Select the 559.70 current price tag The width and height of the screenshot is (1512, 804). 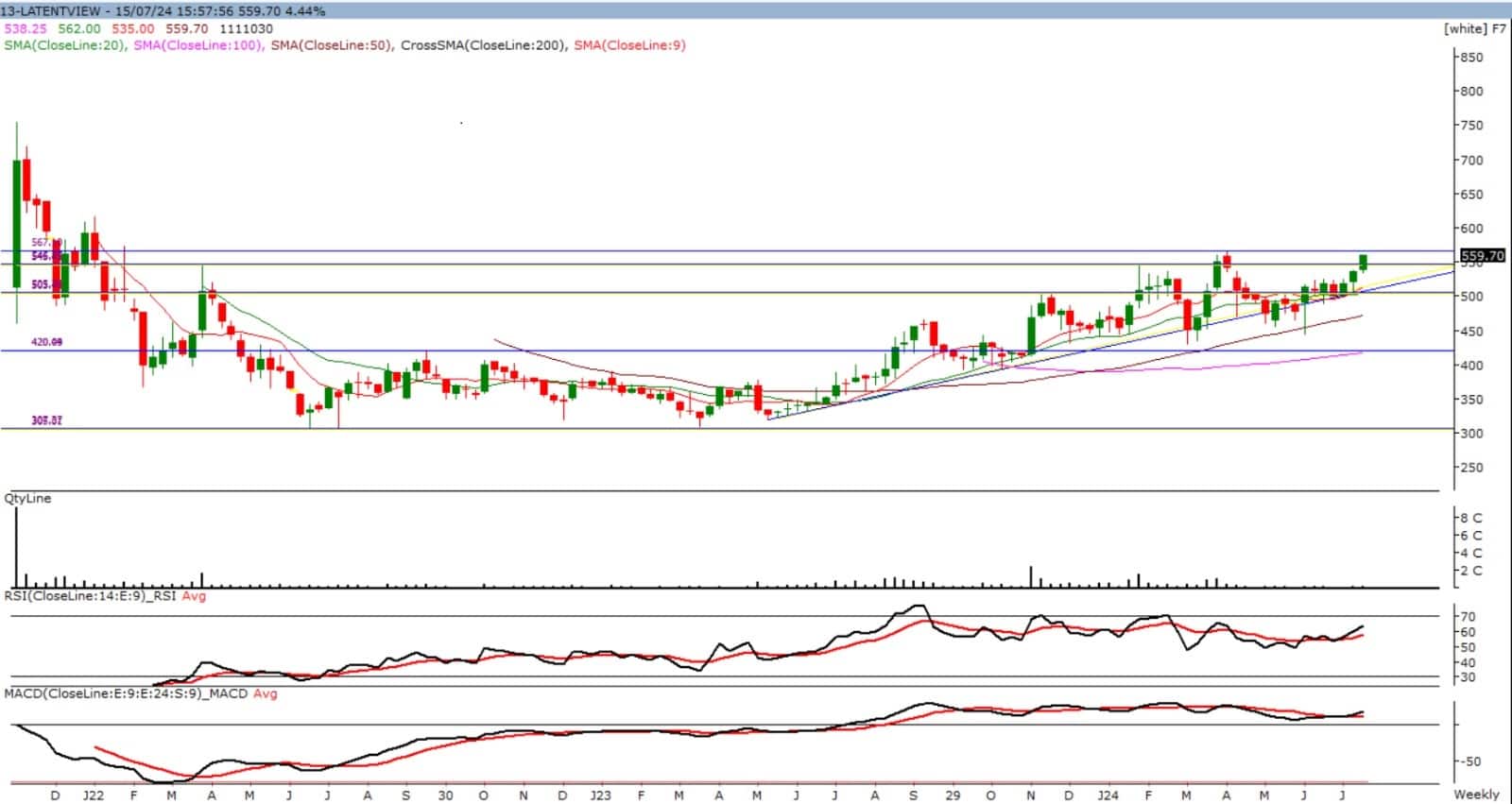tap(1482, 256)
